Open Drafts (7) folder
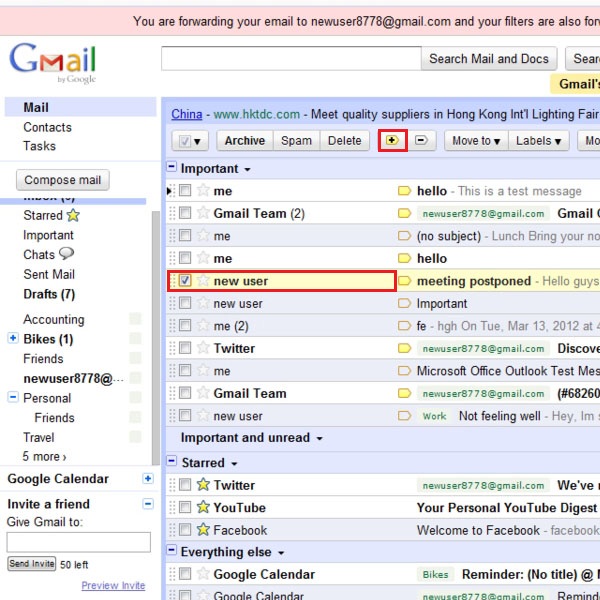600x600 pixels. (x=49, y=294)
